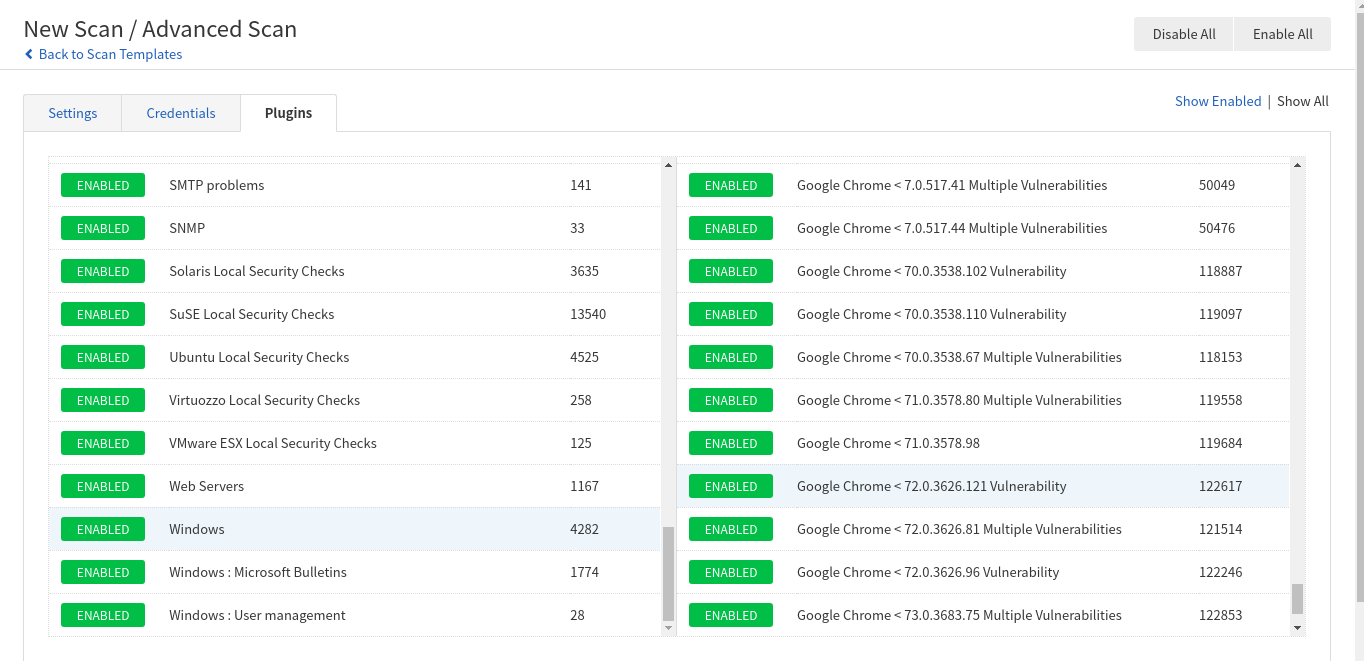Click up arrow of Chrome plugin list scrollbar
This screenshot has height=661, width=1364.
pos(1298,164)
